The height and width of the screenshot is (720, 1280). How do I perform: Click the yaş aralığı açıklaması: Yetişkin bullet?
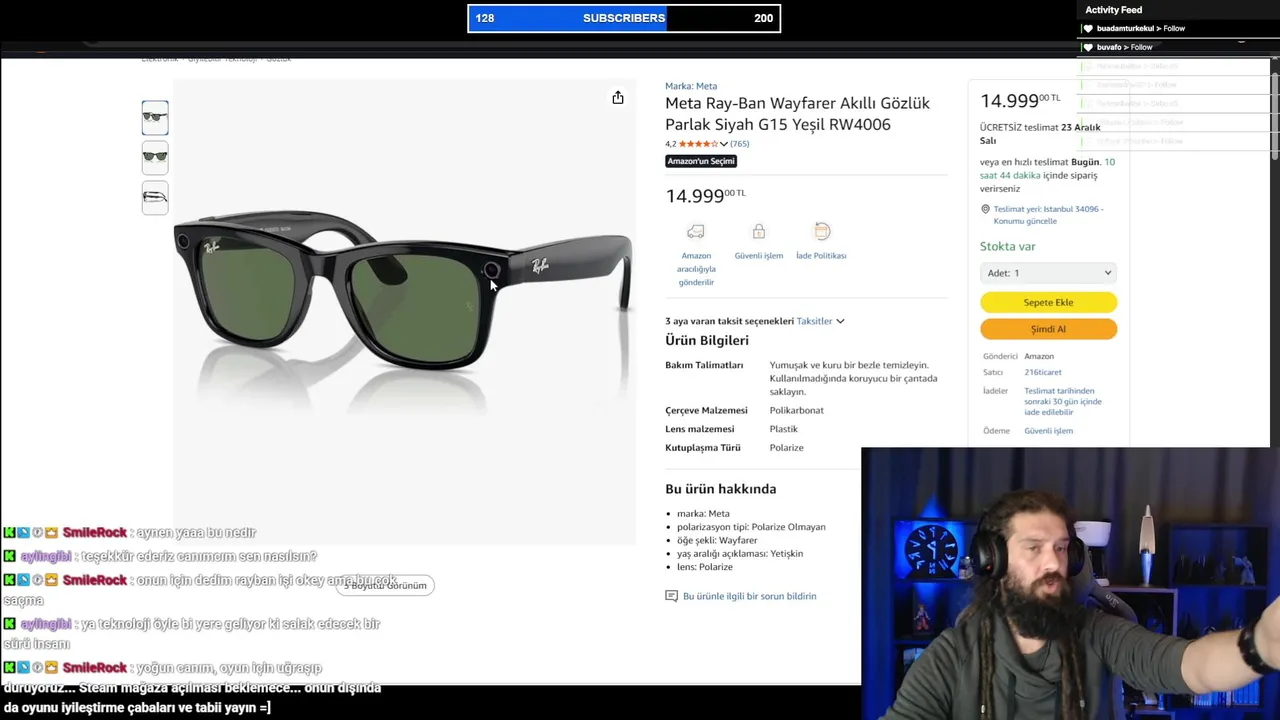coord(740,553)
